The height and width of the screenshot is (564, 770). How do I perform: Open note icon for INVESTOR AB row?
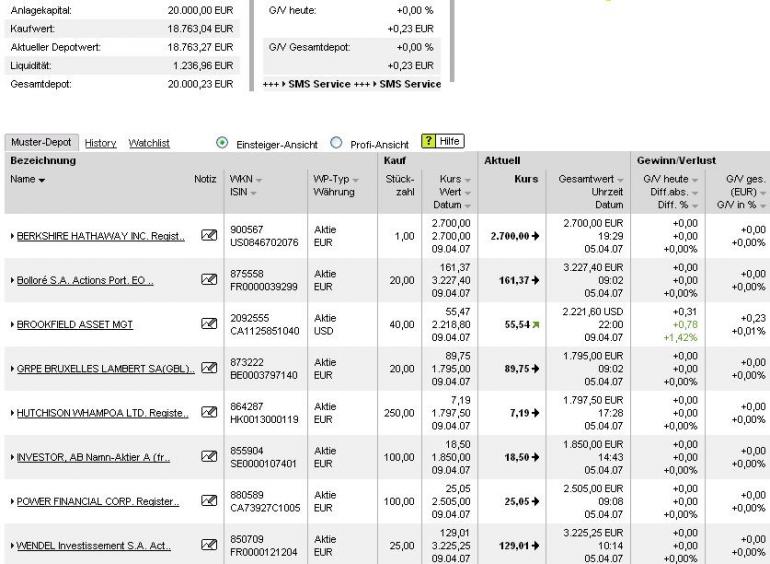tap(209, 456)
